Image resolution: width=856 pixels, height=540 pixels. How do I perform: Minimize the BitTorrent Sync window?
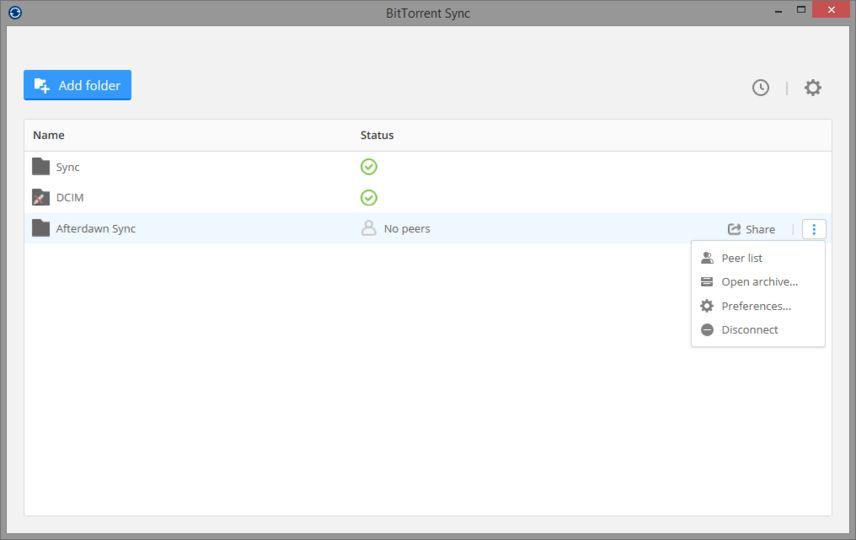pyautogui.click(x=778, y=11)
